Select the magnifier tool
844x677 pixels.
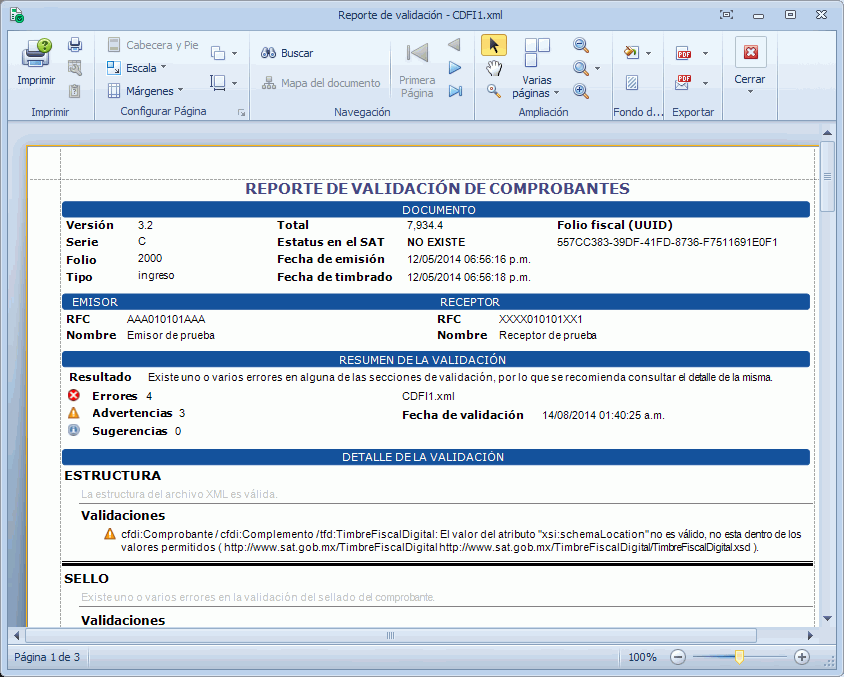tap(494, 91)
